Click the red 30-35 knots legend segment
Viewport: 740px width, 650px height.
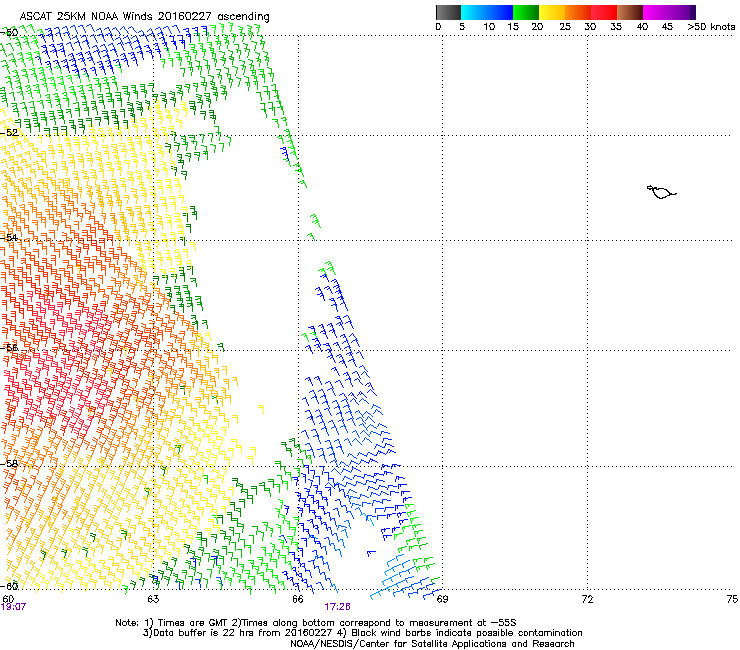tap(604, 12)
